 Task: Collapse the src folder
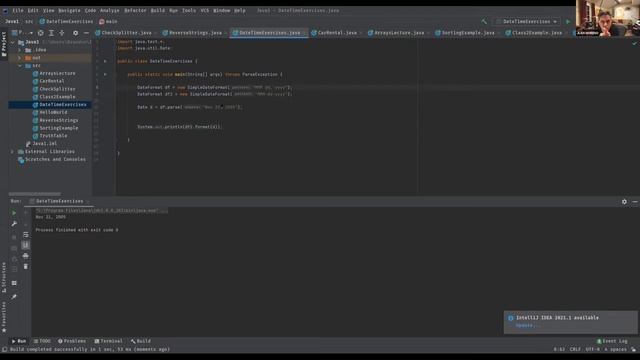20,66
